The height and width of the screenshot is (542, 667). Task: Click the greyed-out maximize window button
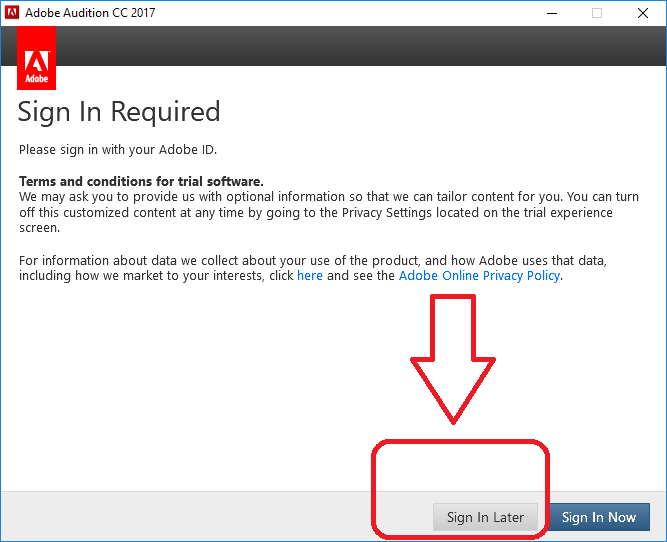coord(597,13)
